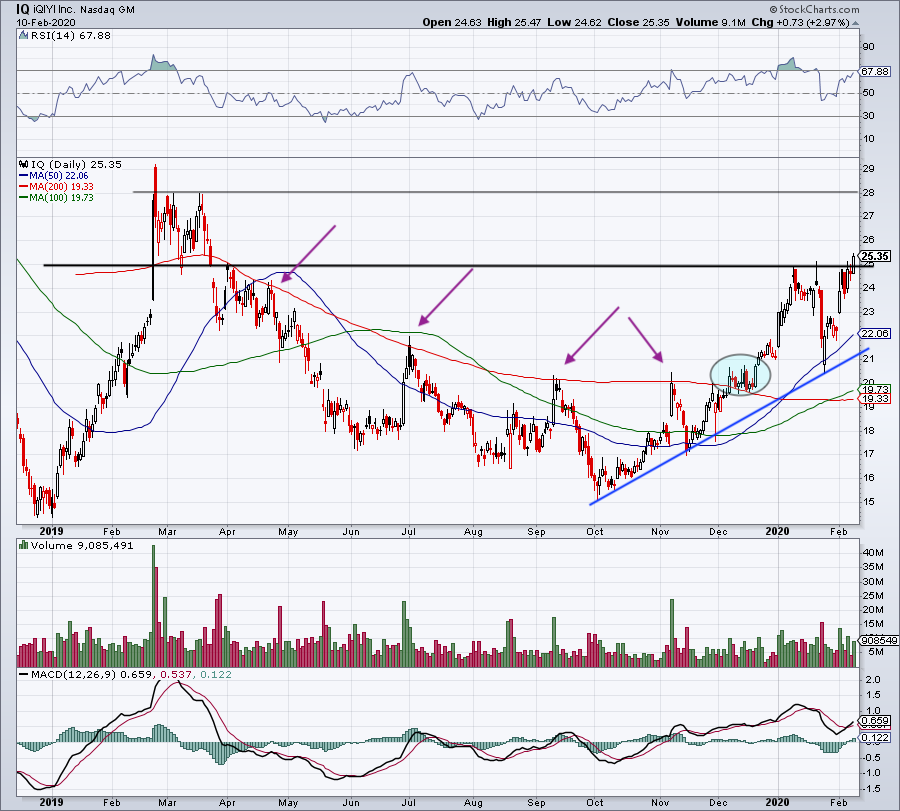Click the 90 level on RSI axis
Screen dimensions: 900x811
(868, 47)
